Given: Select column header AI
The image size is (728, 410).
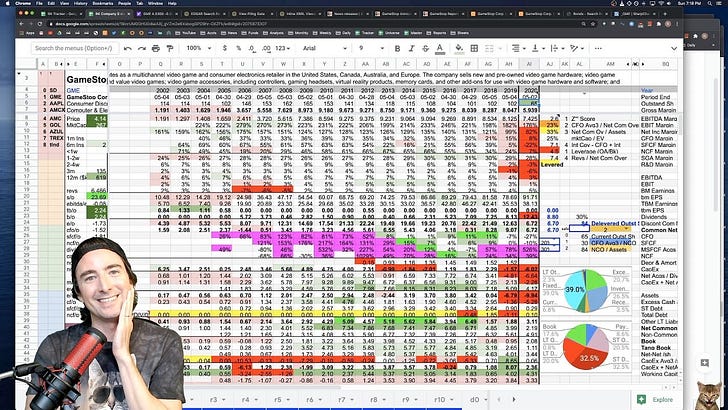Looking at the screenshot, I should (529, 64).
